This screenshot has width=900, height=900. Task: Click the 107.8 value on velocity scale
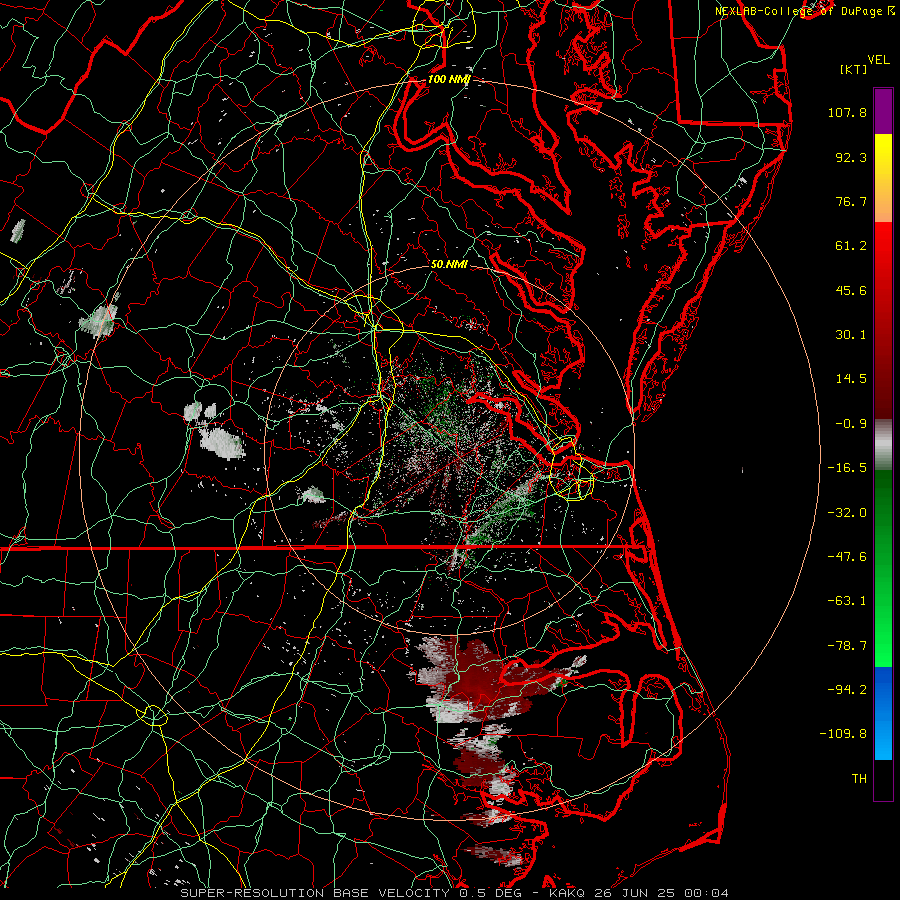(847, 112)
